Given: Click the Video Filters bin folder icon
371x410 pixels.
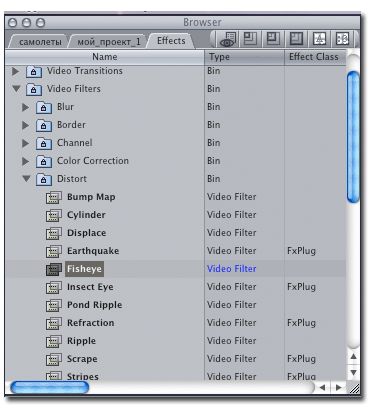Looking at the screenshot, I should point(34,89).
